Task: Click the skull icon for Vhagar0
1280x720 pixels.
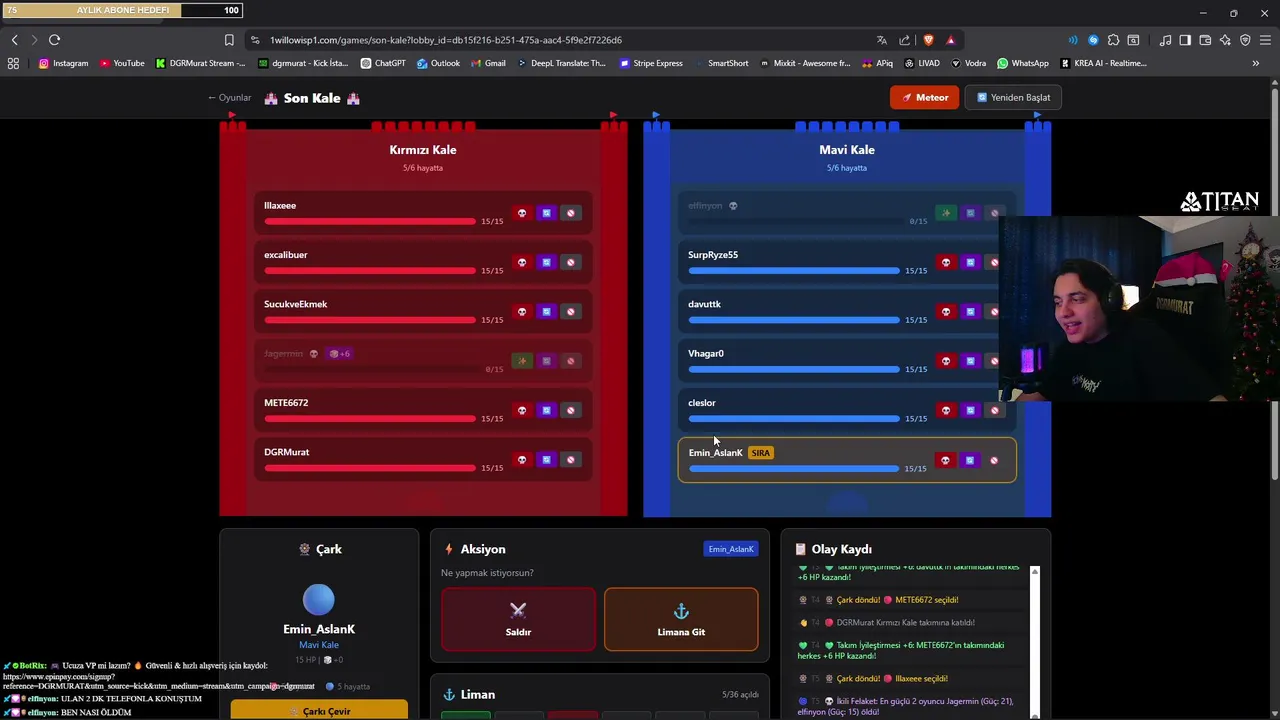Action: (945, 361)
